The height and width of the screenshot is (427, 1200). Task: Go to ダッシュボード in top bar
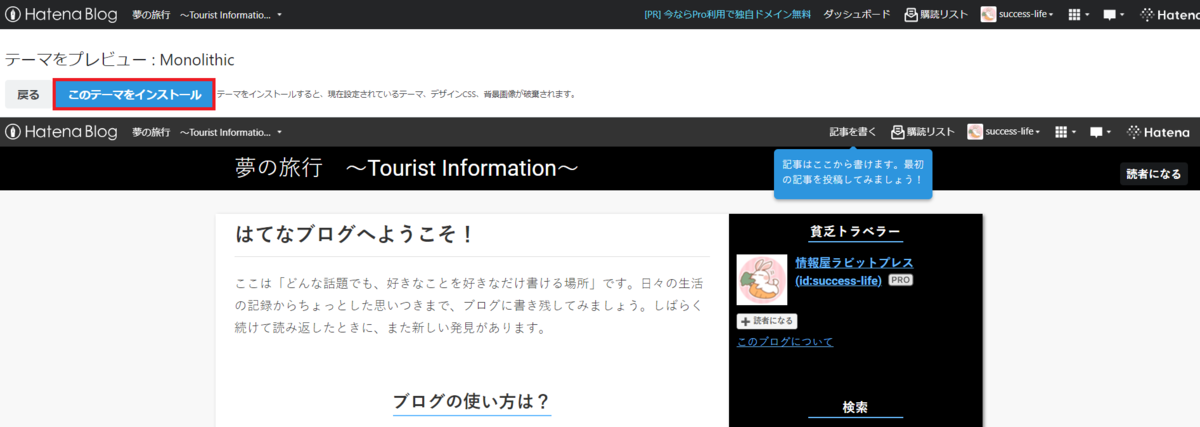click(857, 15)
